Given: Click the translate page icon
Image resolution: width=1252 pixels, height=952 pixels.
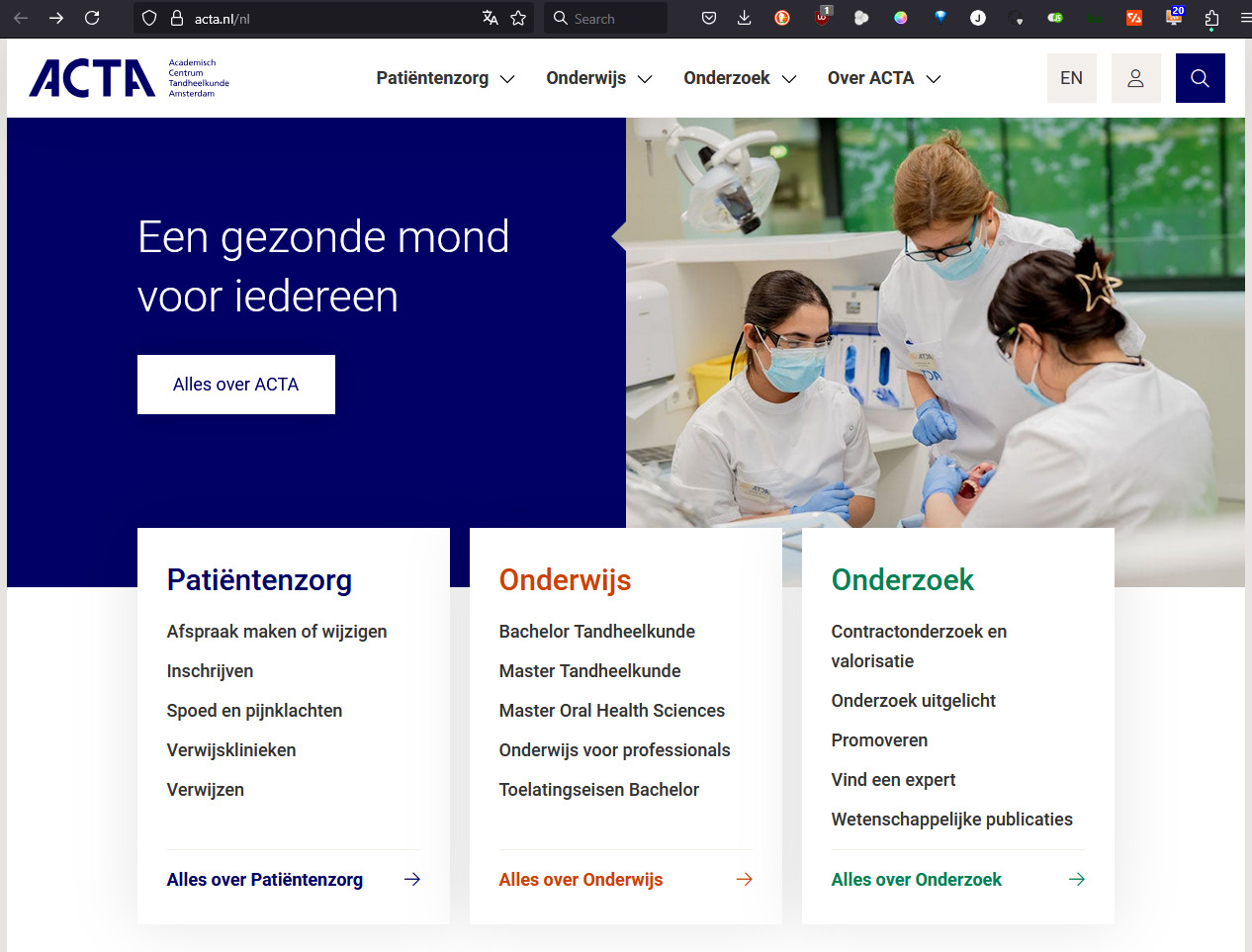Looking at the screenshot, I should [x=491, y=18].
